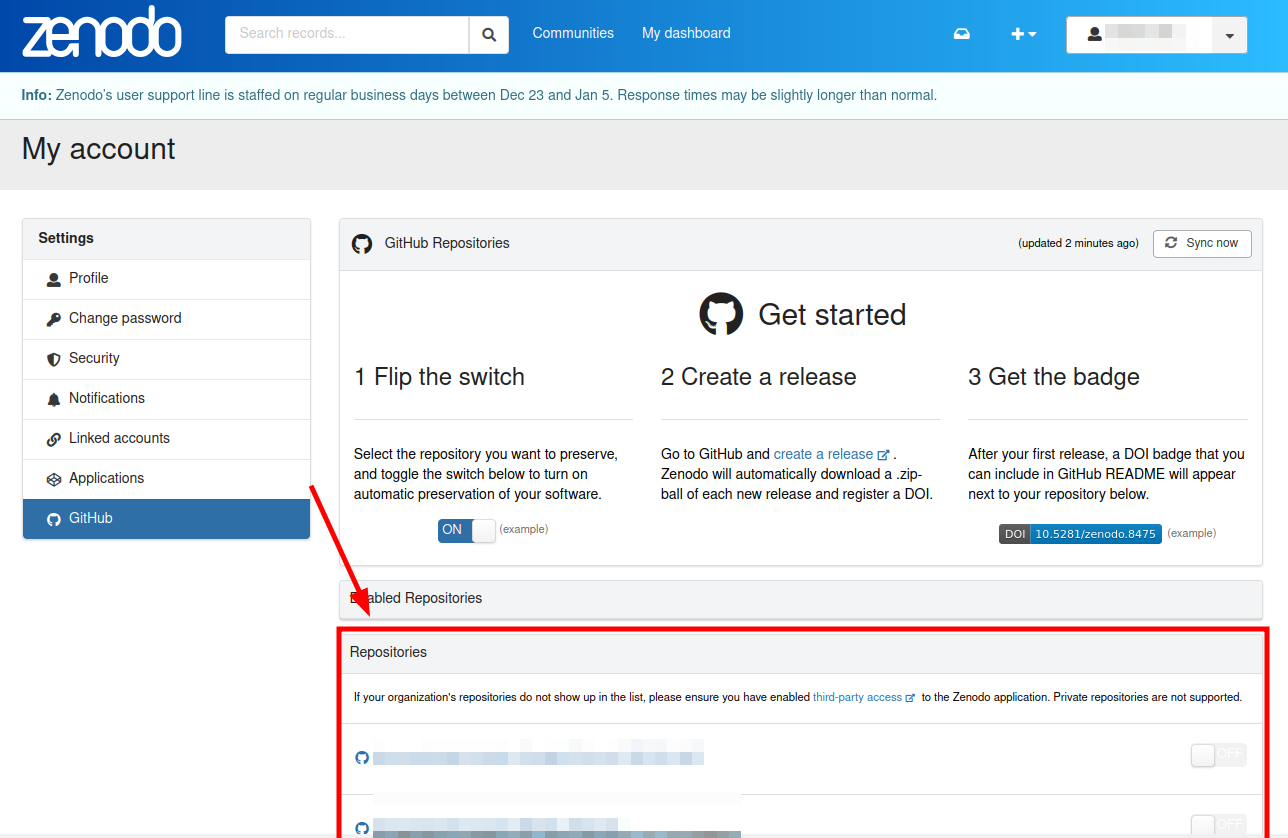
Task: Focus the Search records field
Action: [347, 34]
